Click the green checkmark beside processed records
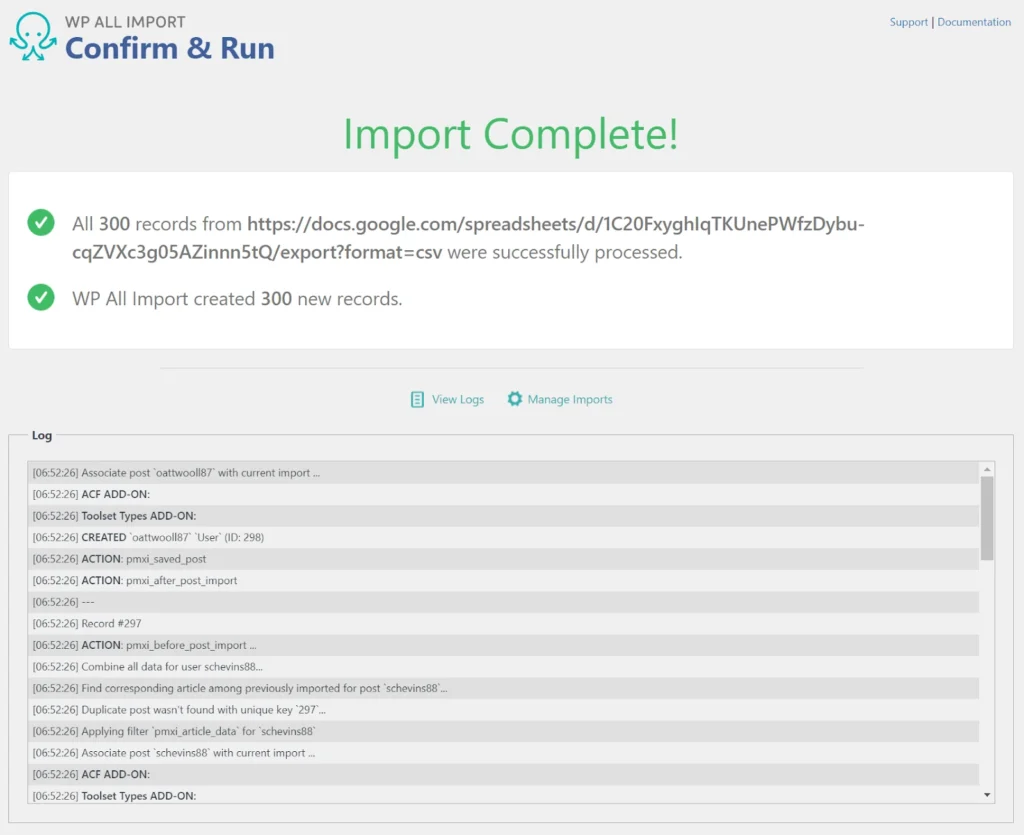1024x835 pixels. pos(41,223)
